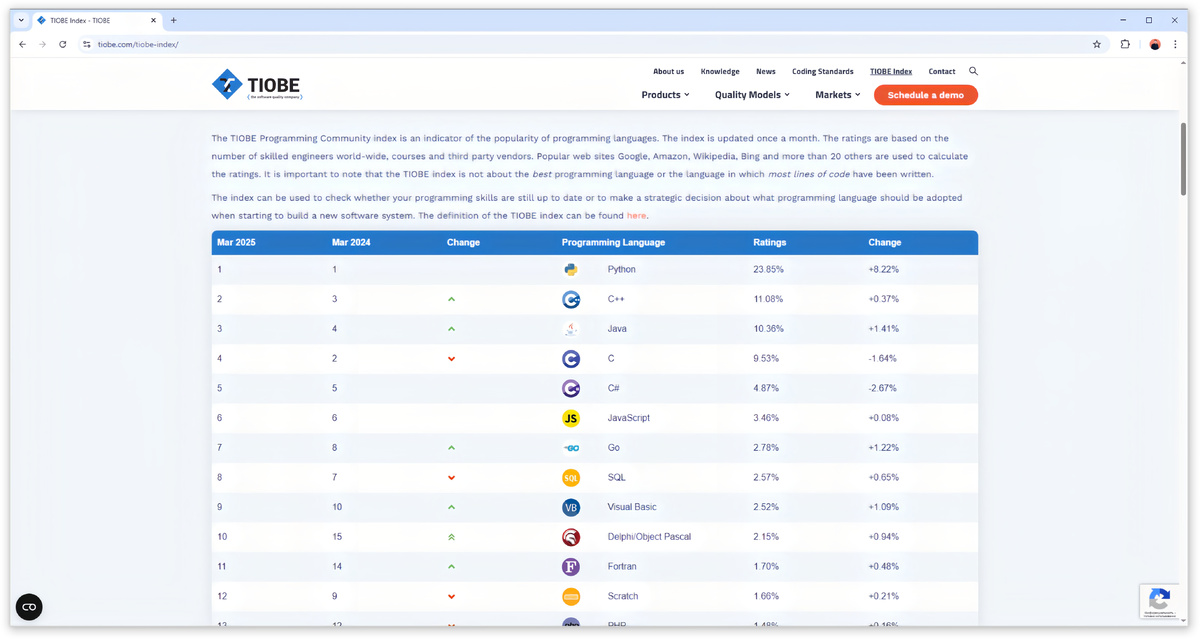Follow the 'here' definition link
This screenshot has height=639, width=1200.
[x=637, y=216]
